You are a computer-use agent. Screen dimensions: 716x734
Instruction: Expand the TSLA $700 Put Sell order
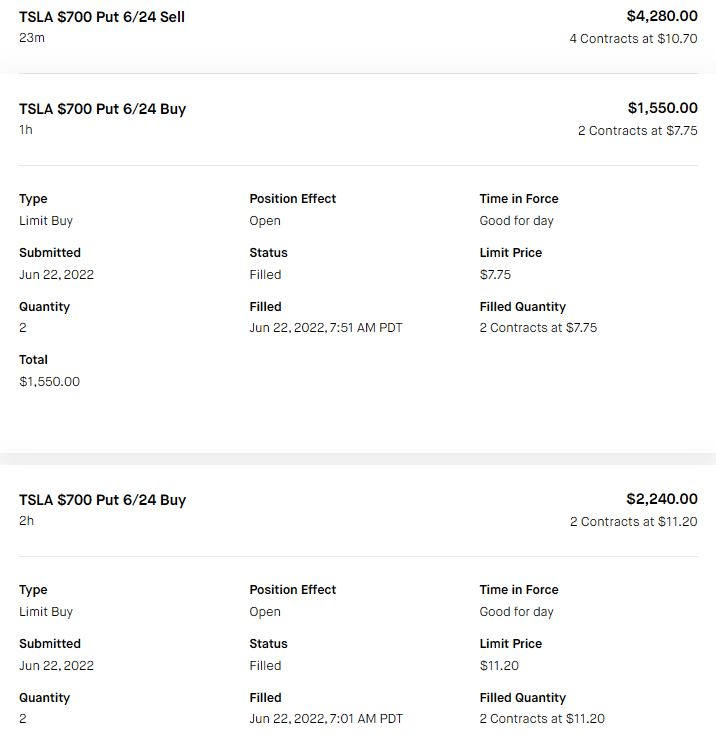click(102, 17)
